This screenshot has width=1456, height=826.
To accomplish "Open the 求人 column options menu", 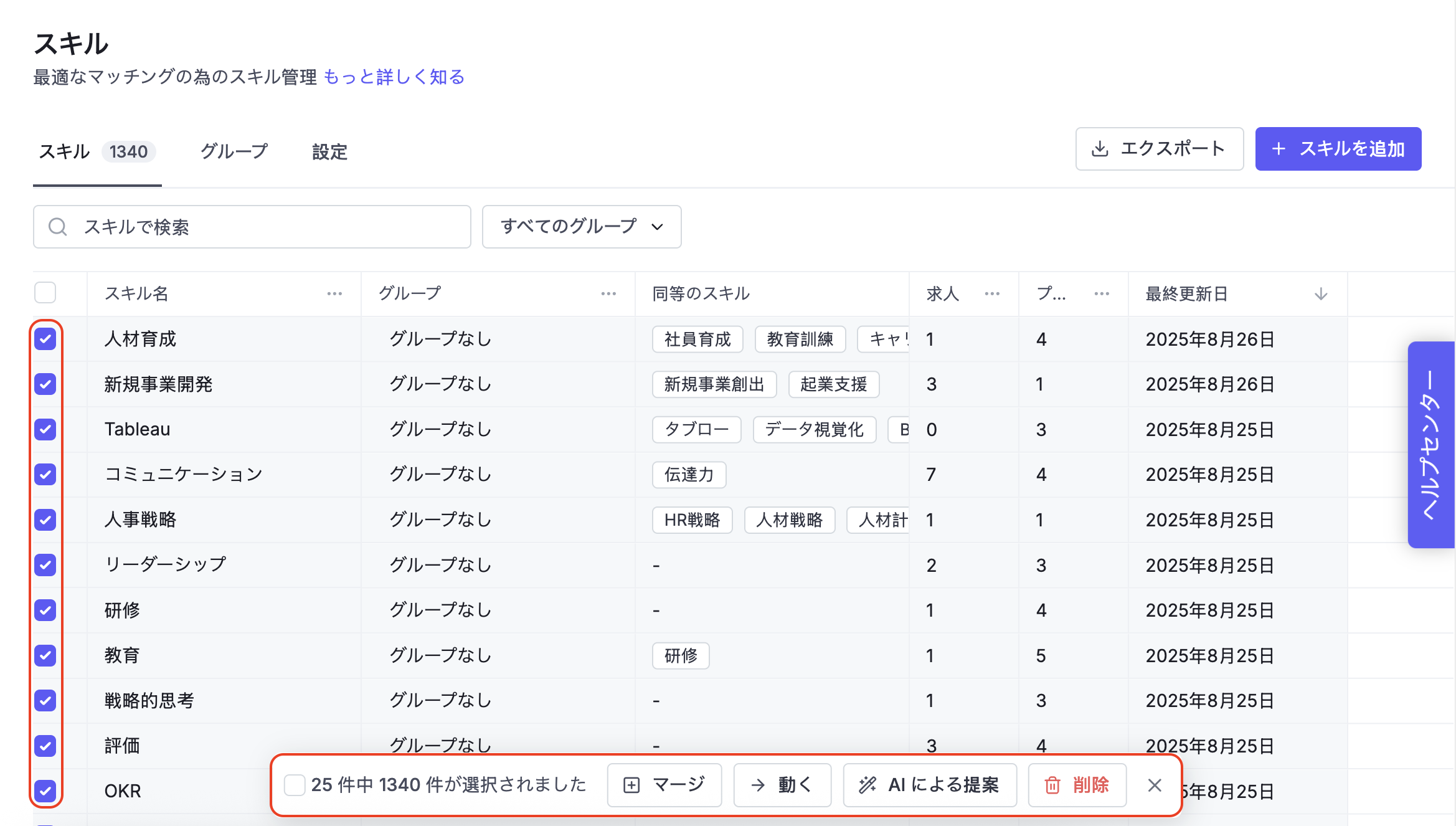I will [x=992, y=293].
